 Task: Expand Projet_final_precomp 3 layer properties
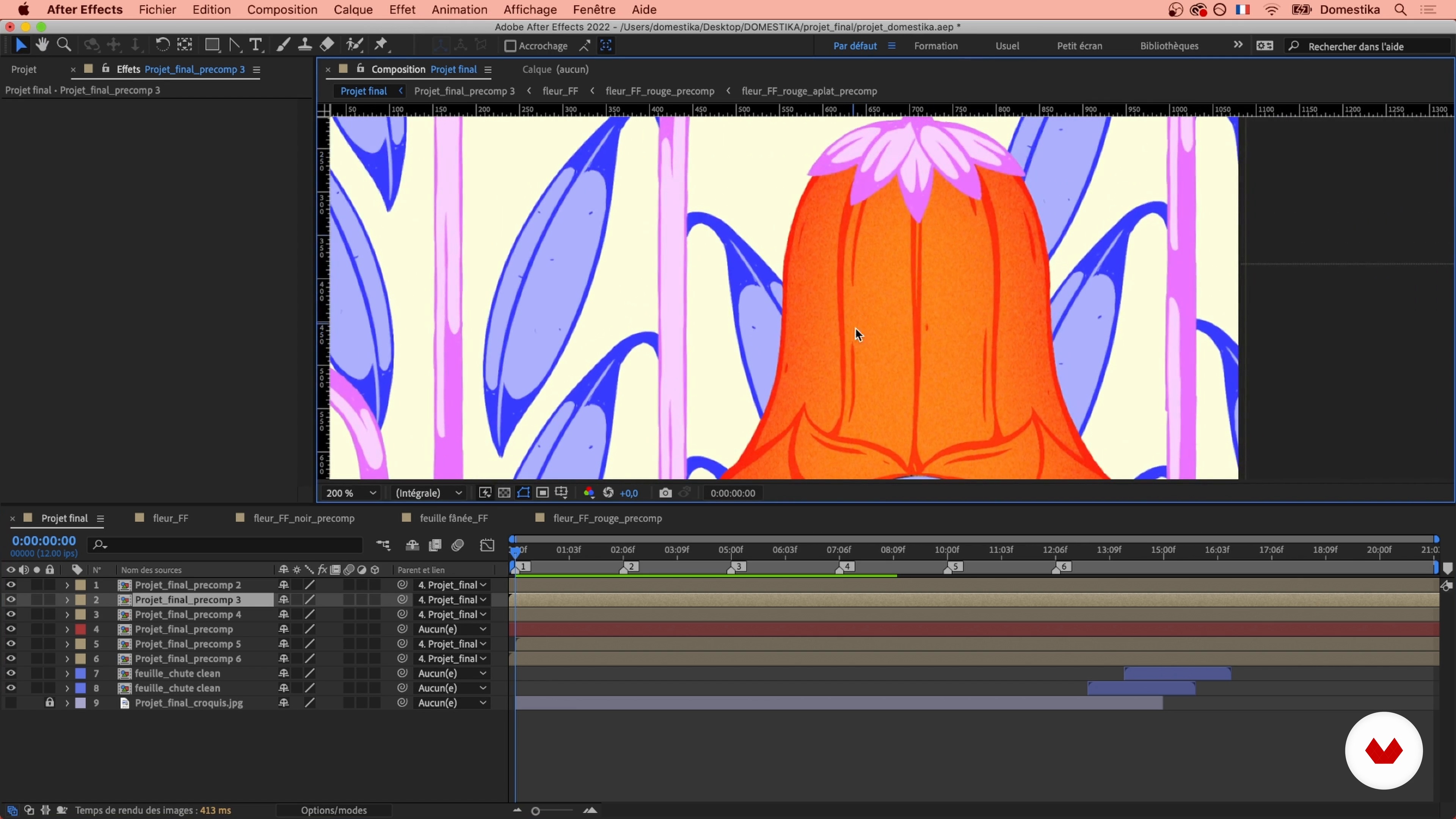click(67, 600)
